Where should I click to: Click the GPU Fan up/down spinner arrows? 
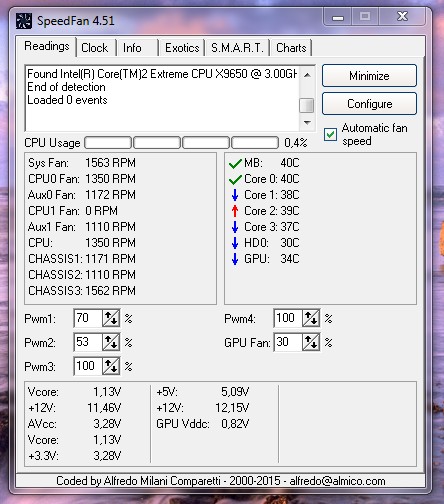click(x=311, y=342)
